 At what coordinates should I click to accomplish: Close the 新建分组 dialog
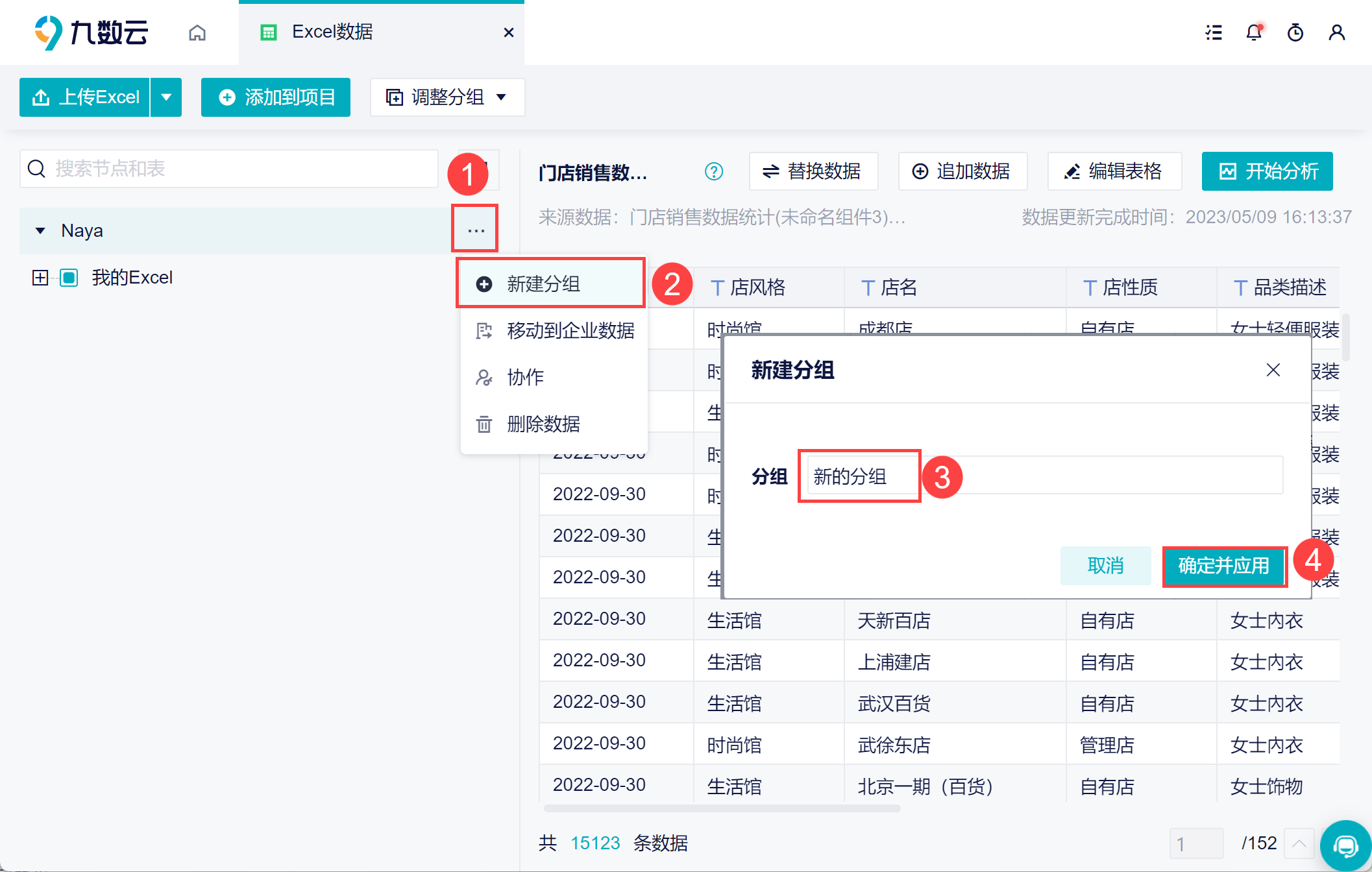point(1273,370)
